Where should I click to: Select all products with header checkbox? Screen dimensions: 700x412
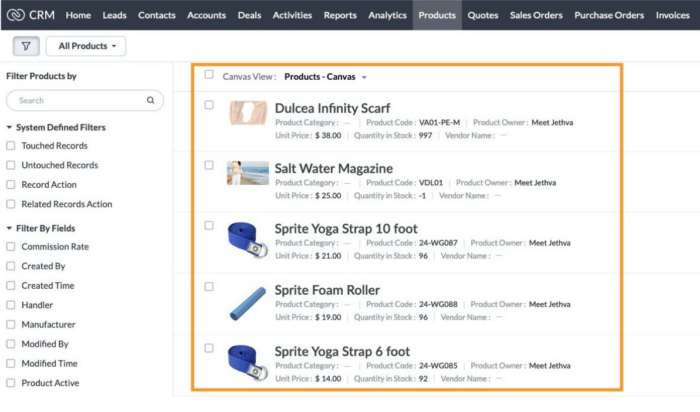pyautogui.click(x=209, y=75)
